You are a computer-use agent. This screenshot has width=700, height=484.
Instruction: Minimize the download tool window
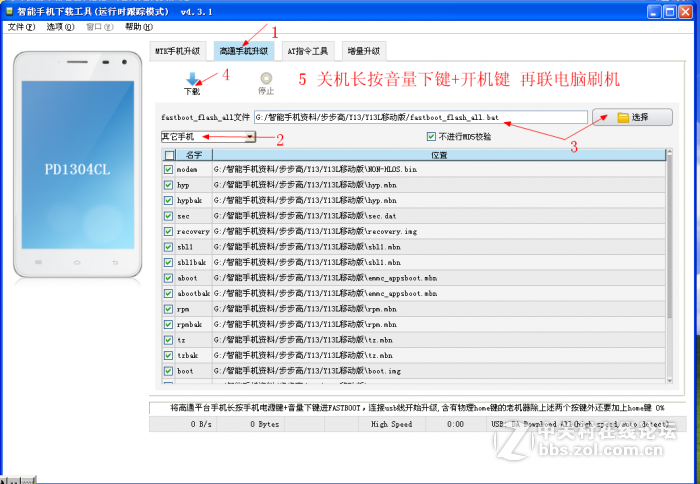coord(654,12)
